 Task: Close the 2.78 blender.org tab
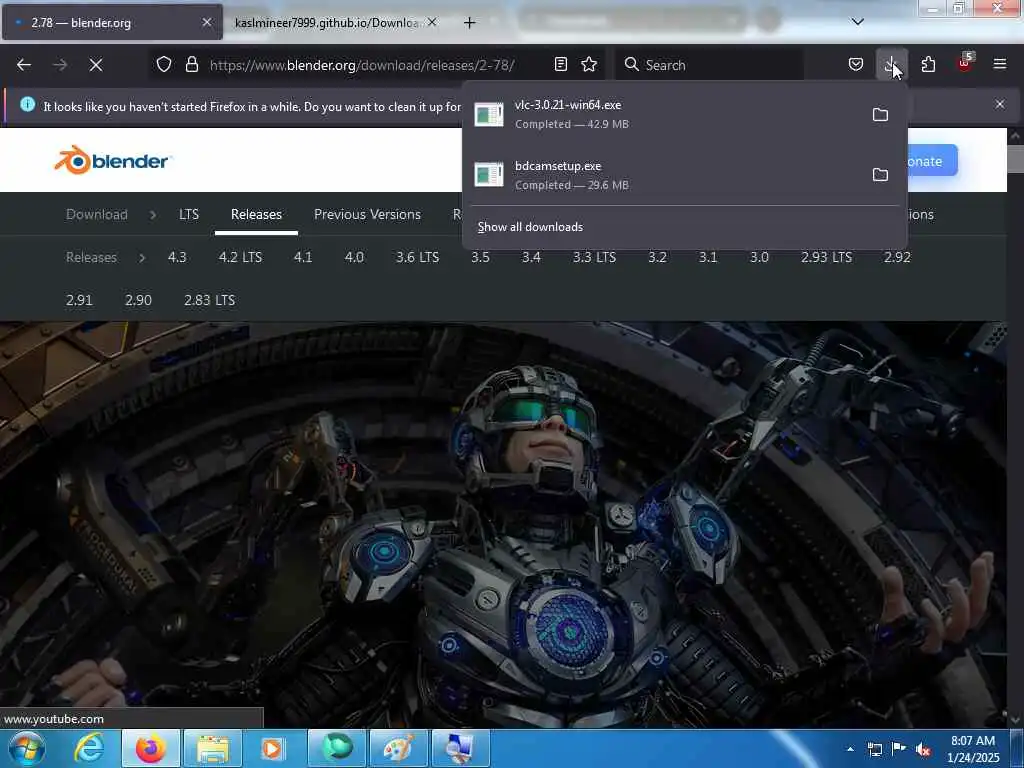(x=206, y=22)
